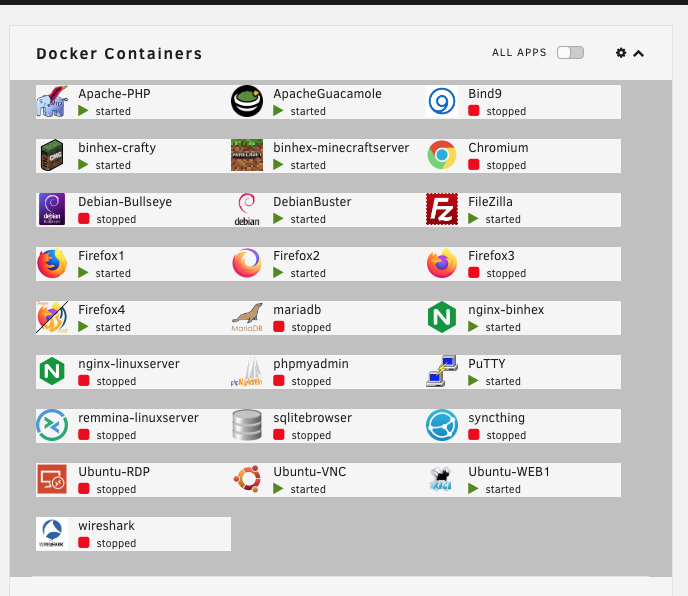Select the Firefox2 container icon
Screen dimensions: 688x596
(247, 263)
